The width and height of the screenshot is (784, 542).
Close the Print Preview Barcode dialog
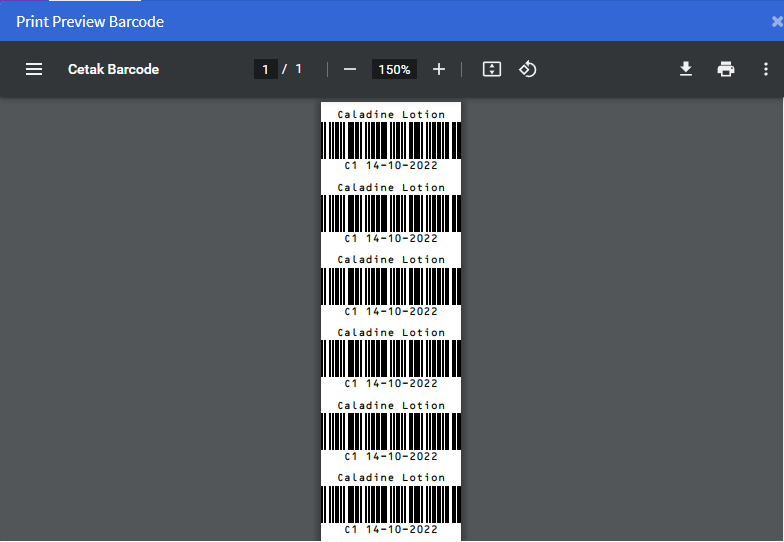point(777,21)
